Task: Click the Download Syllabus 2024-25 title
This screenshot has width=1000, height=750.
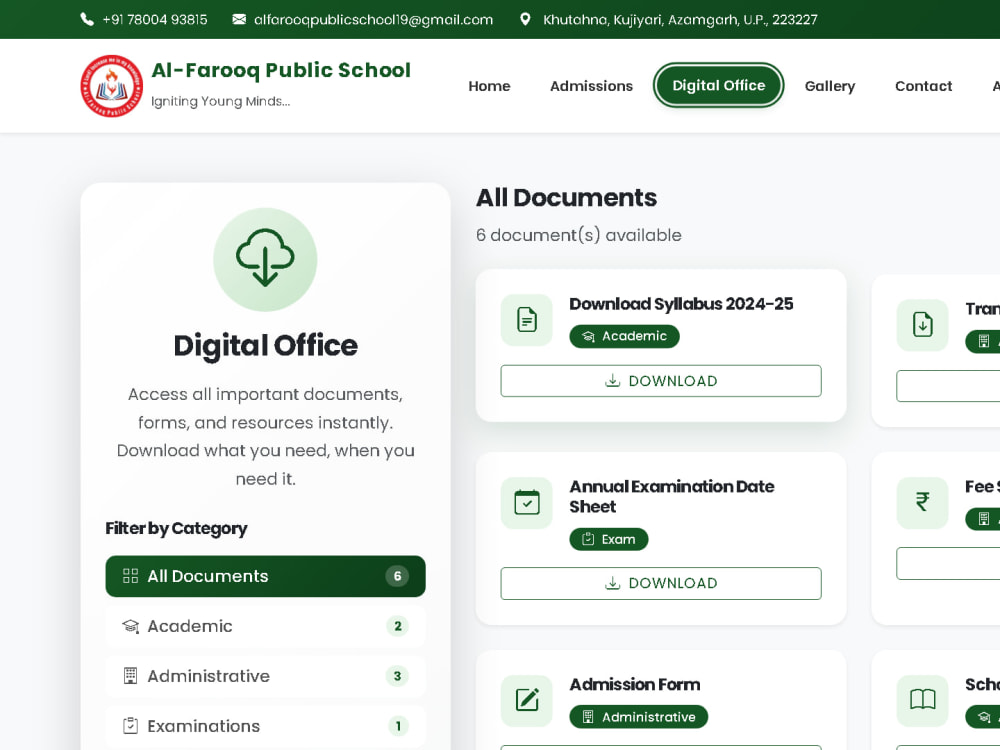Action: tap(681, 304)
